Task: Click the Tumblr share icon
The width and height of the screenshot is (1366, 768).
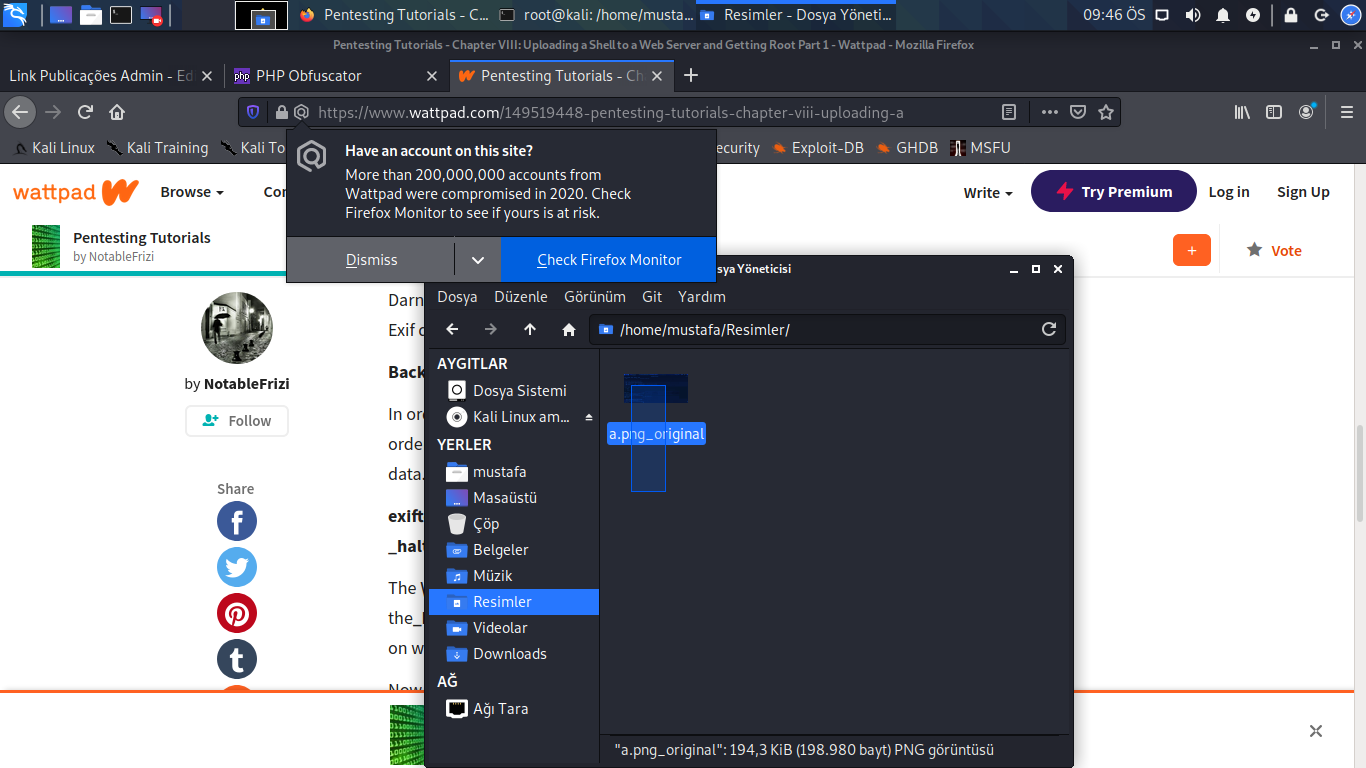Action: pos(237,660)
